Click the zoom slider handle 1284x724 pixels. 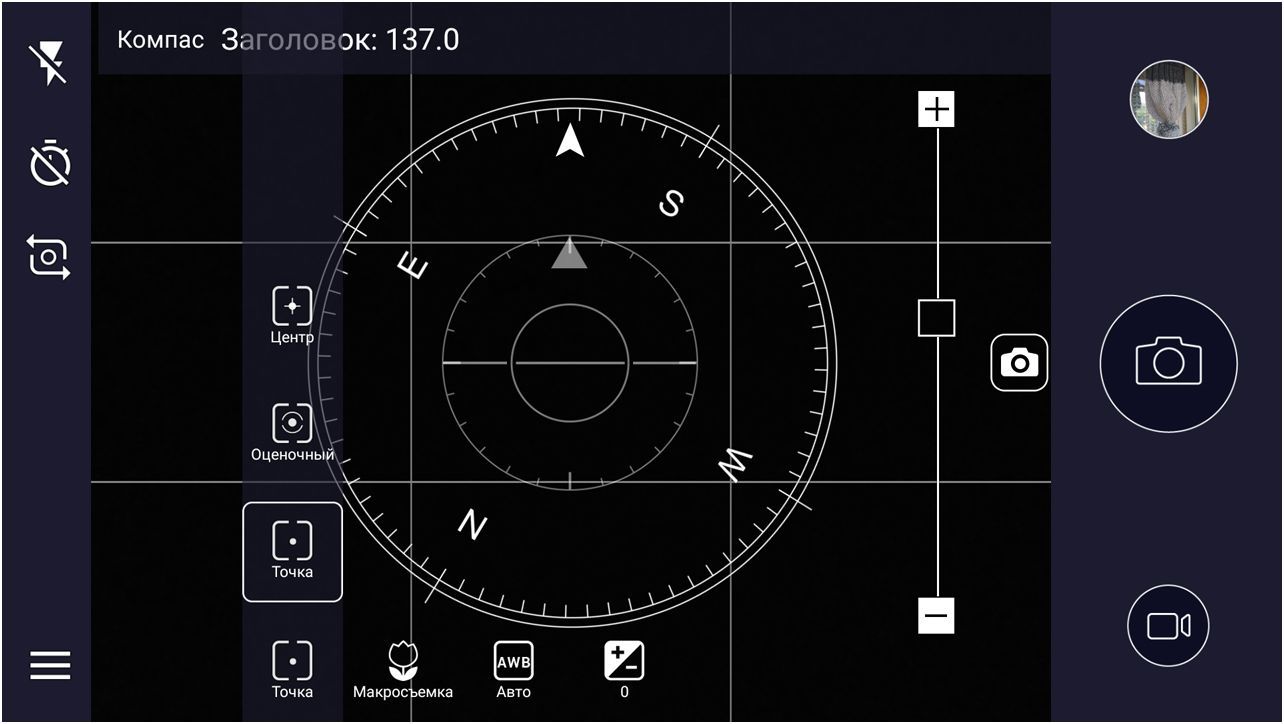coord(936,318)
